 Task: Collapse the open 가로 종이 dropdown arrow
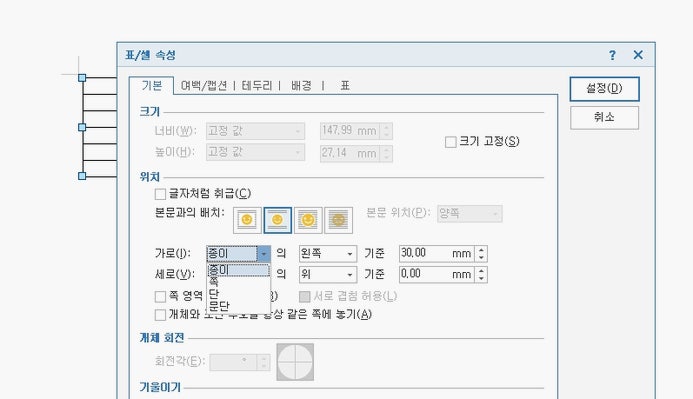[x=264, y=254]
